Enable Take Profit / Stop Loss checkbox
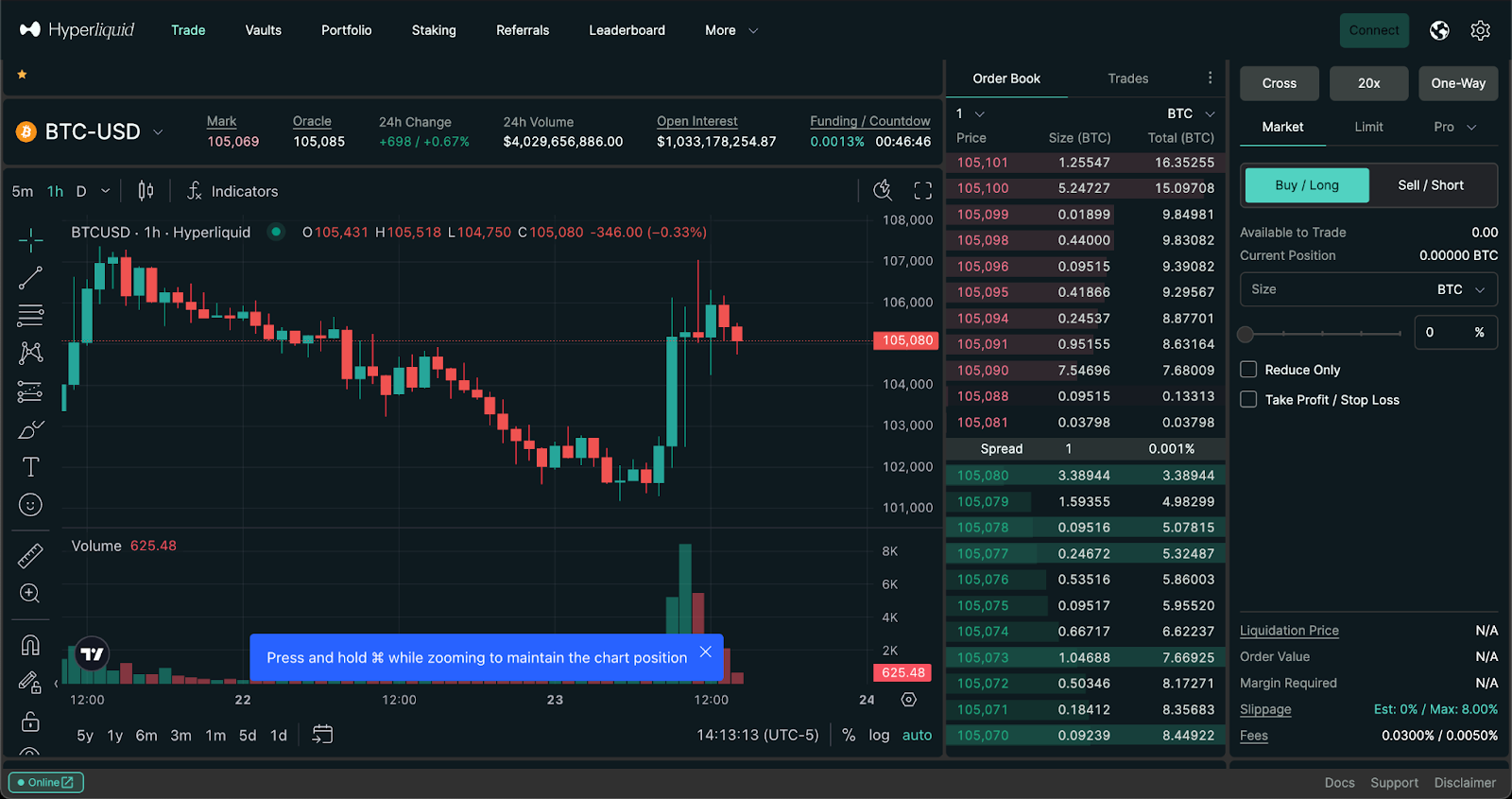This screenshot has height=799, width=1512. [1248, 400]
